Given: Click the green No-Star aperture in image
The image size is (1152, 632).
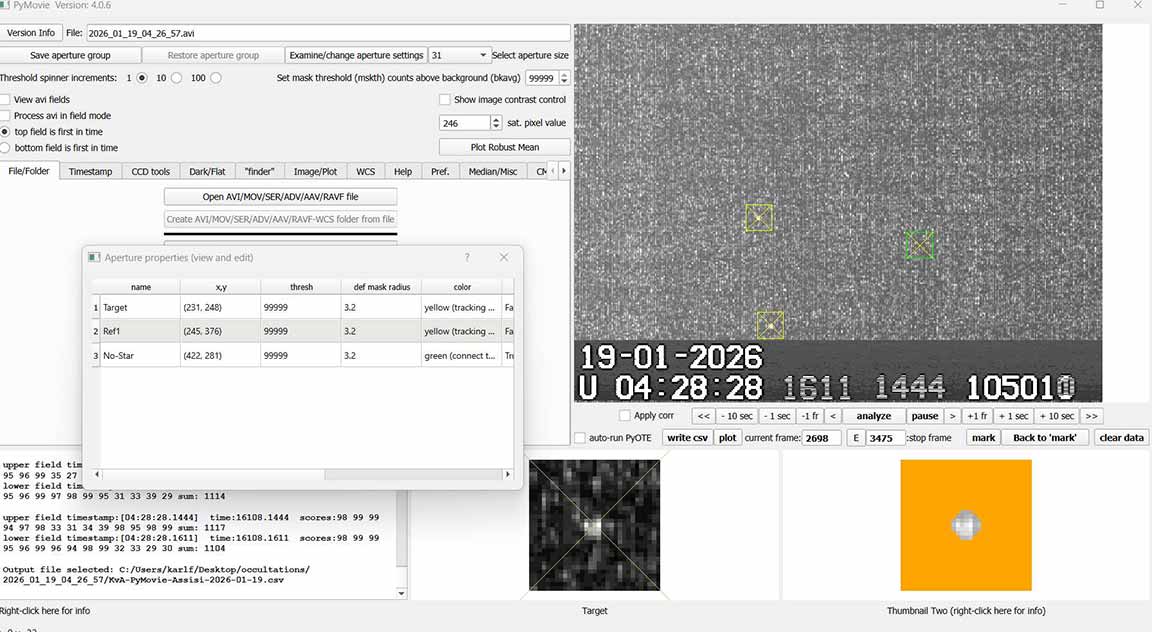Looking at the screenshot, I should coord(919,244).
